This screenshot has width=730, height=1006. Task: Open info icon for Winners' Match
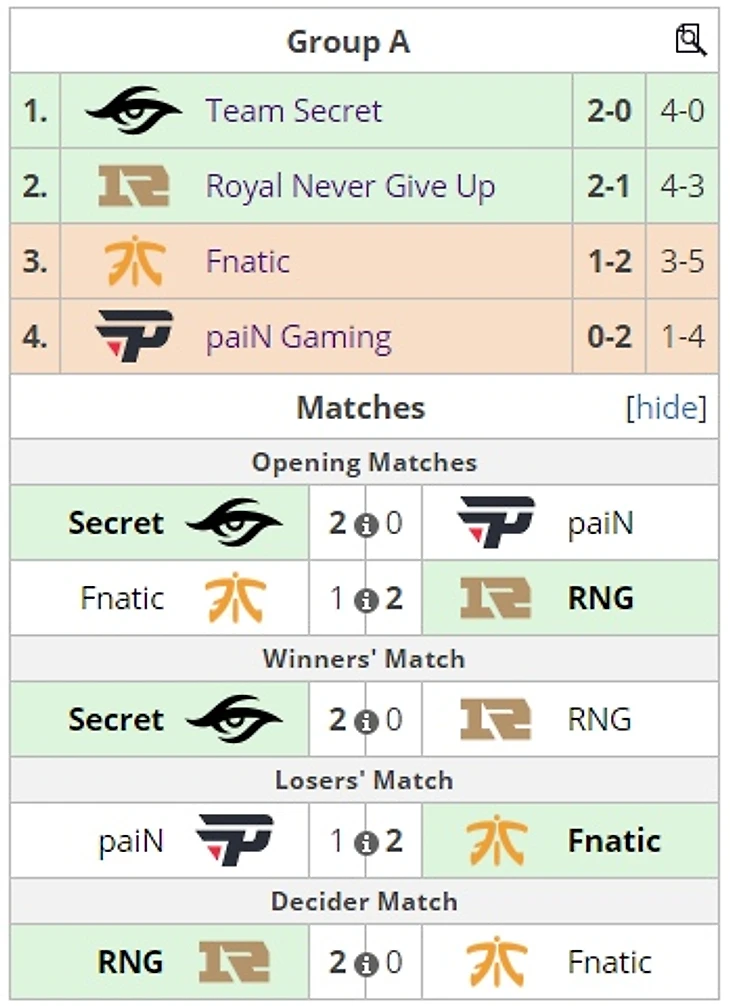(x=366, y=720)
